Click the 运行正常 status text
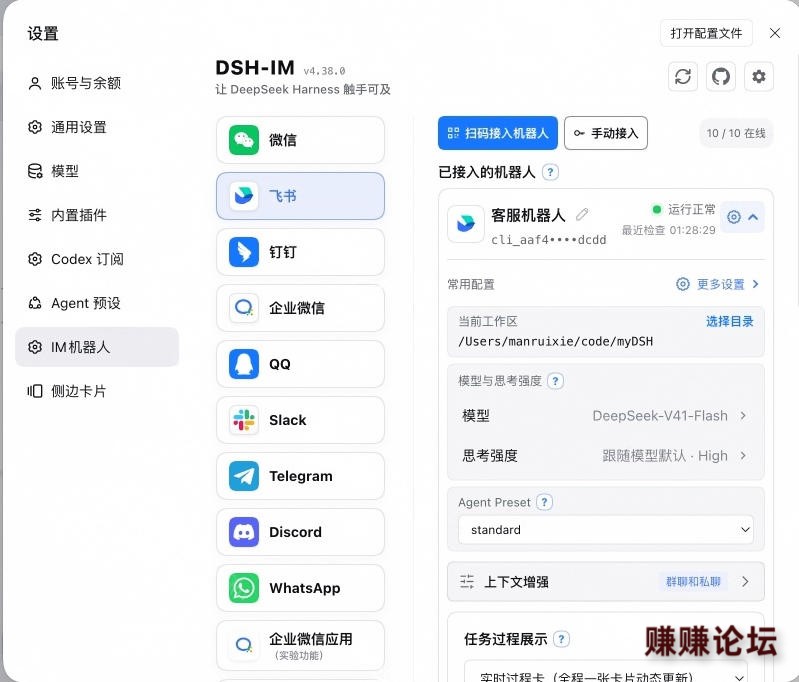This screenshot has height=682, width=799. [x=691, y=209]
